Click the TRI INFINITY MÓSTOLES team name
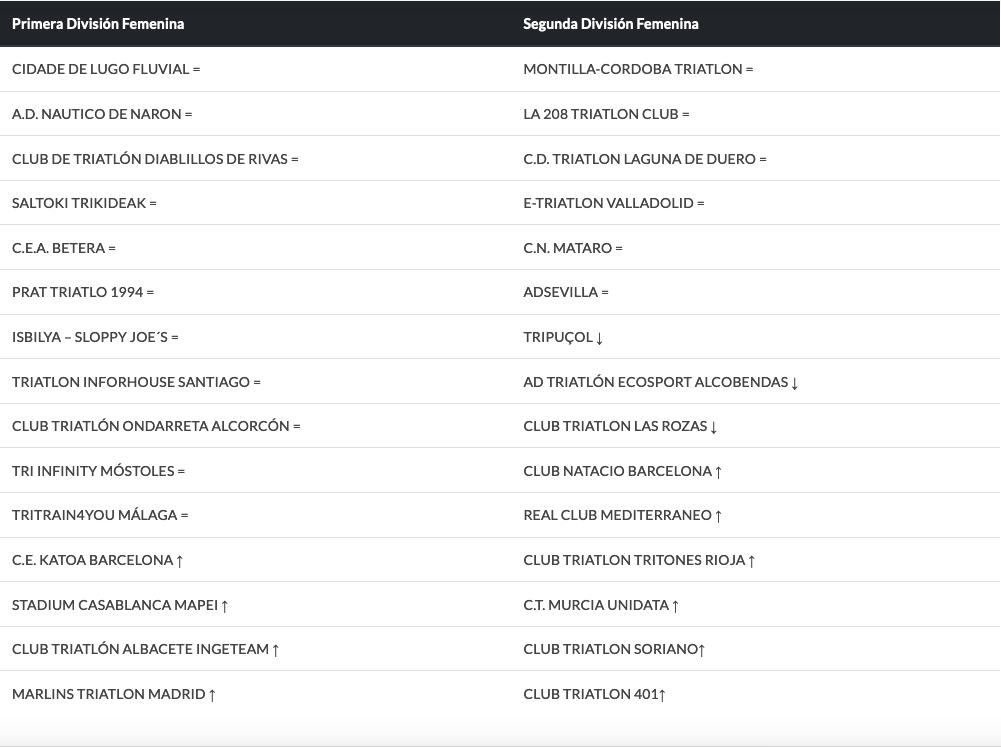 click(x=93, y=471)
